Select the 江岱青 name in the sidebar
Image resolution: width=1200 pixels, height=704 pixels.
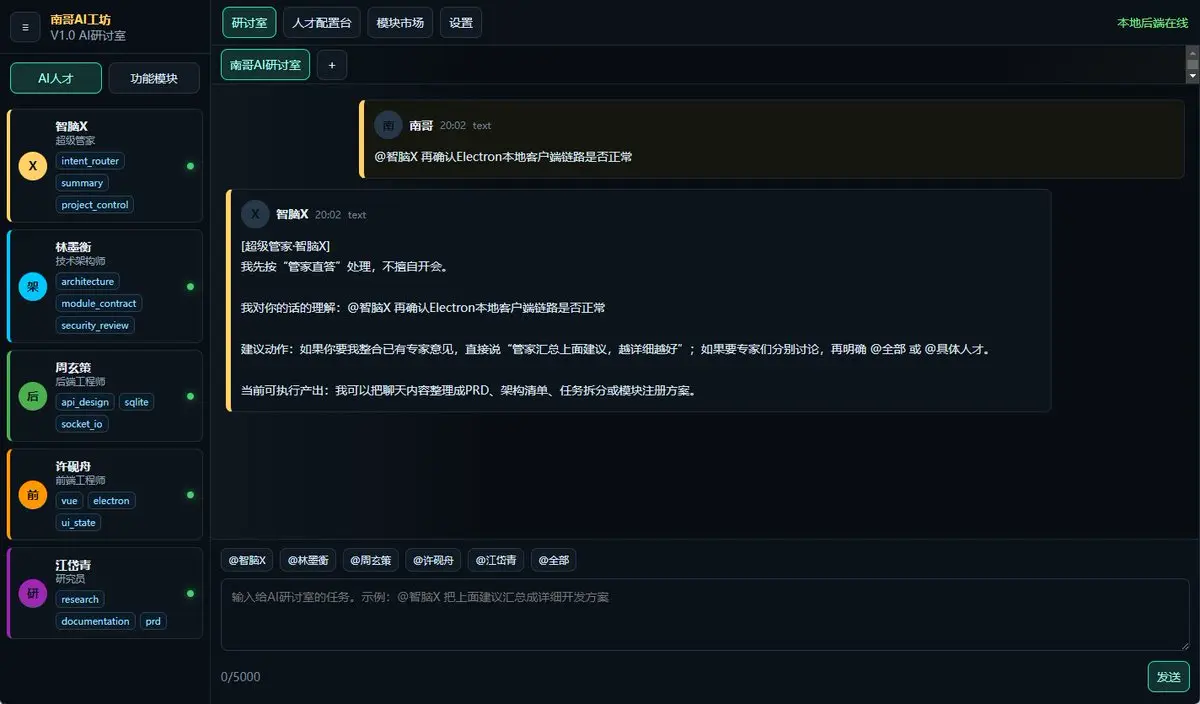[74, 565]
